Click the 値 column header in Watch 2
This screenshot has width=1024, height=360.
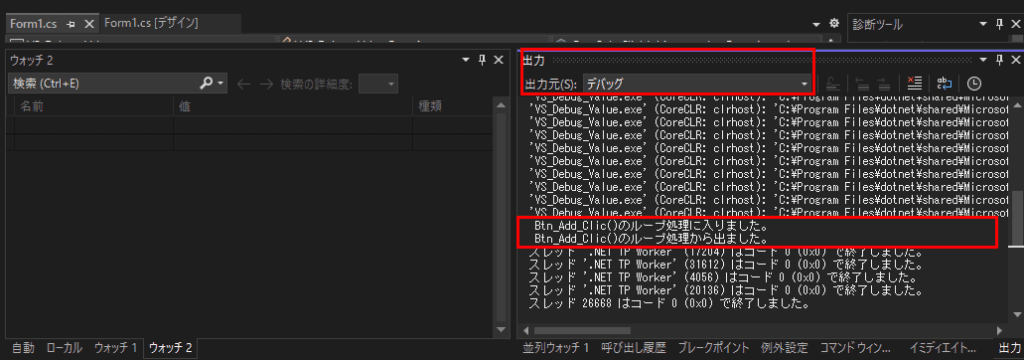293,106
